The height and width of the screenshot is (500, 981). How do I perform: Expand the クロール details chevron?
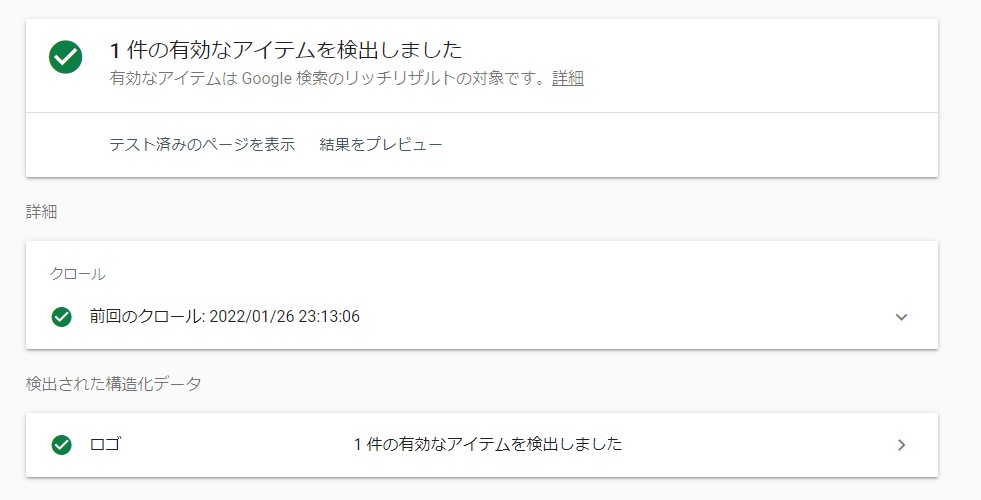pyautogui.click(x=901, y=317)
